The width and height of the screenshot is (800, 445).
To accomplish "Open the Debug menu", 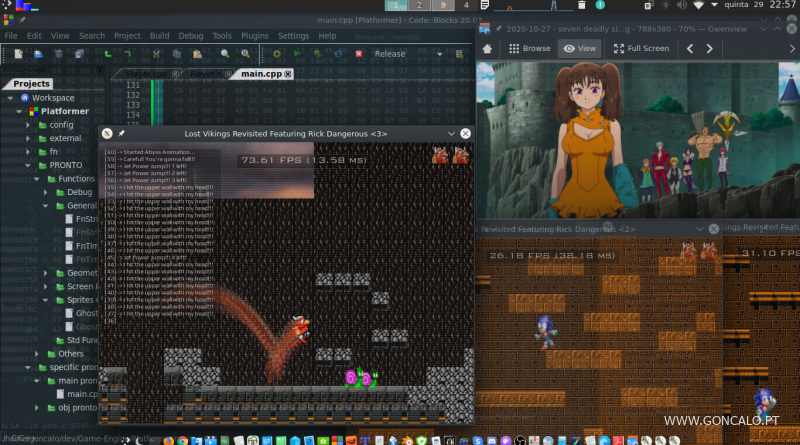I will (191, 36).
